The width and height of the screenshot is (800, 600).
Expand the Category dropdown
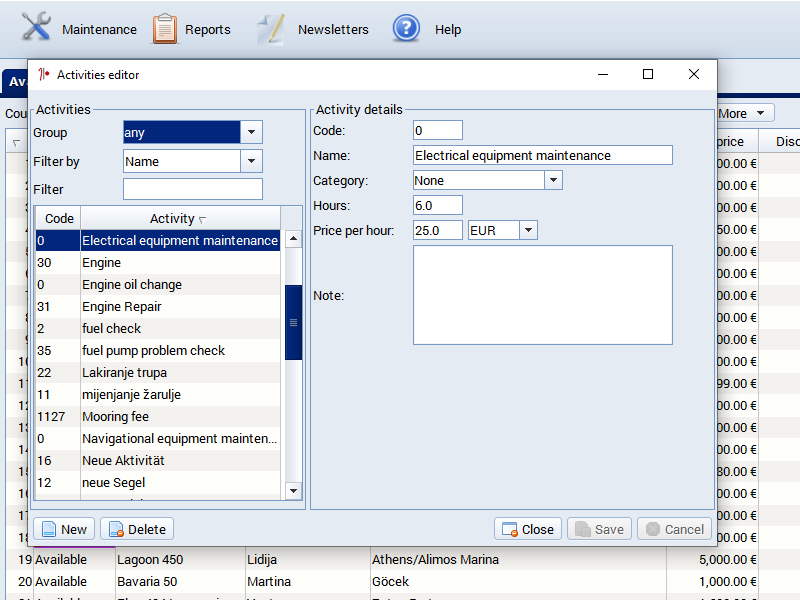pyautogui.click(x=553, y=180)
